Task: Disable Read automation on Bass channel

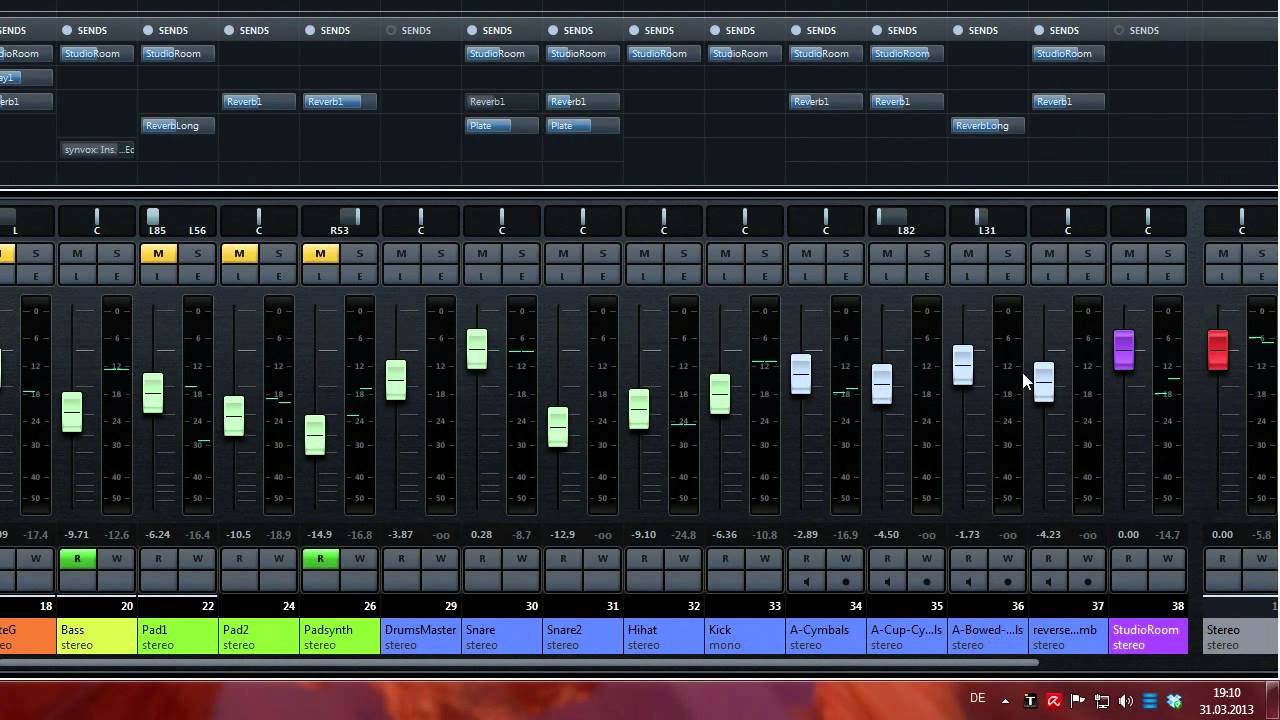Action: point(77,558)
